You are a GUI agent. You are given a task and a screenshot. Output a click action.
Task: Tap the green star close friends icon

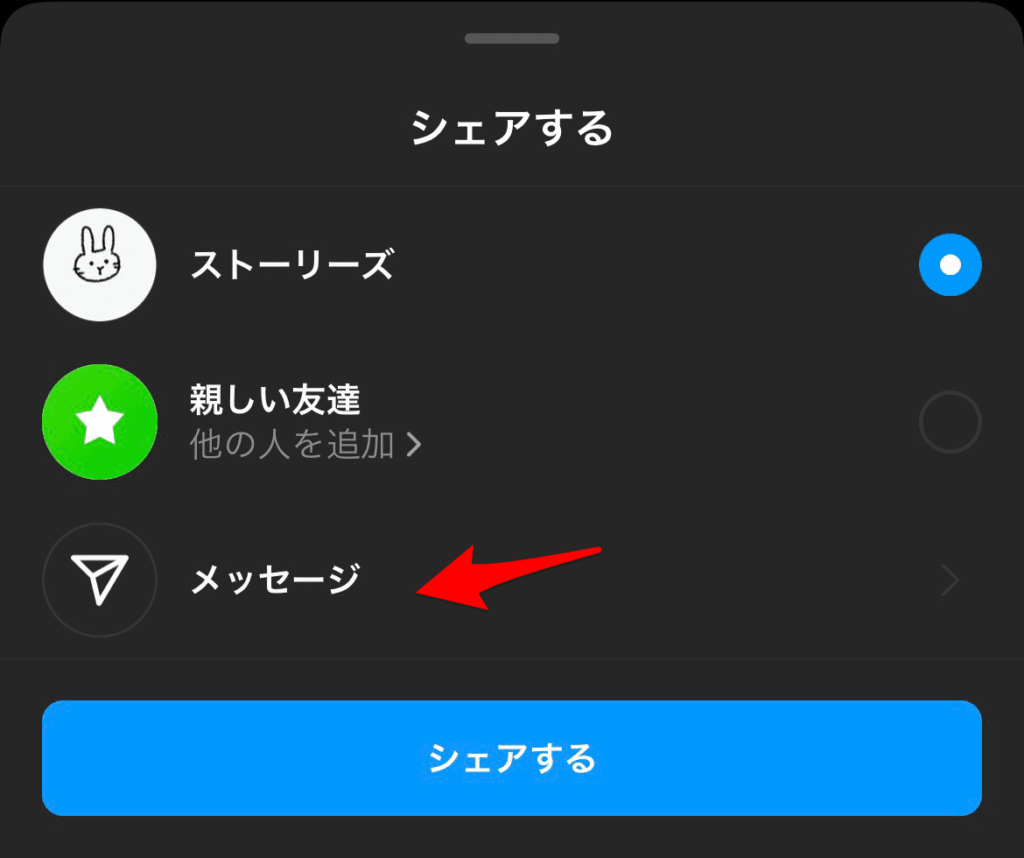[100, 422]
